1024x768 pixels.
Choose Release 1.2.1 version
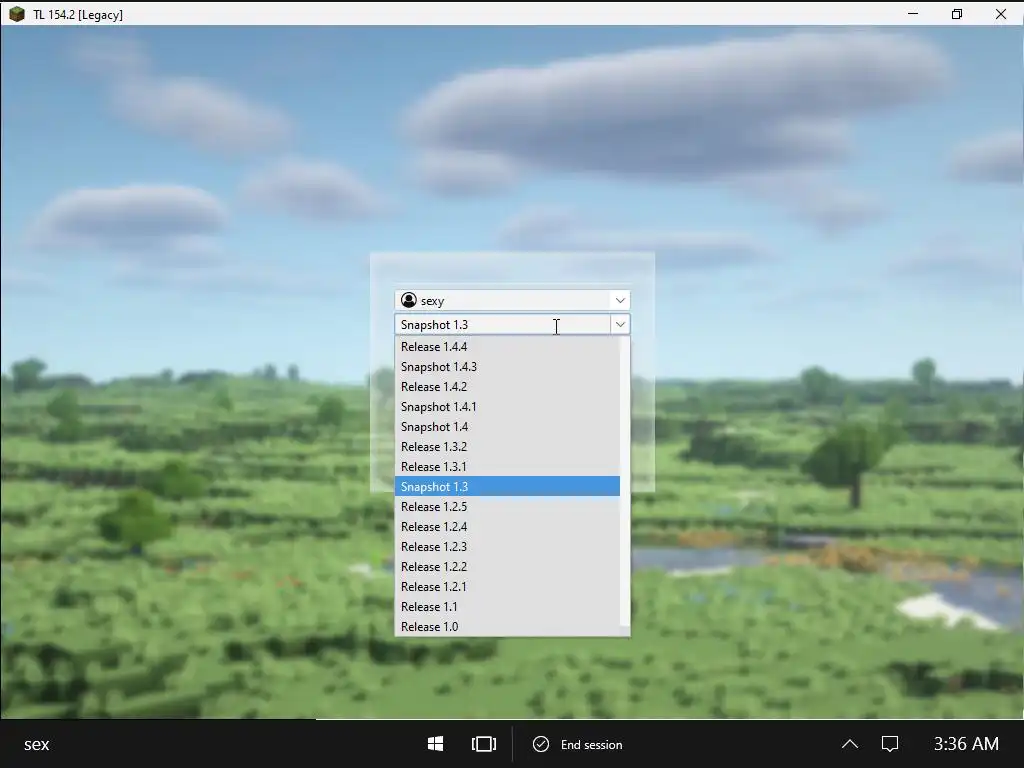(507, 586)
